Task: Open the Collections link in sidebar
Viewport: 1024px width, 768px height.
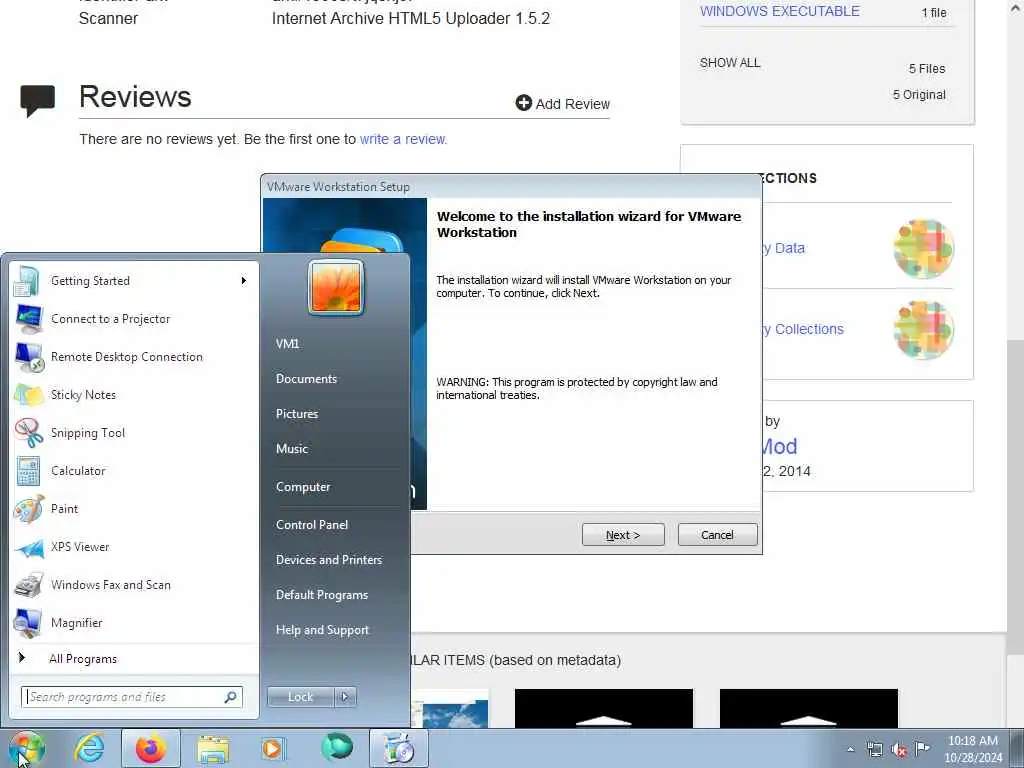Action: (803, 329)
